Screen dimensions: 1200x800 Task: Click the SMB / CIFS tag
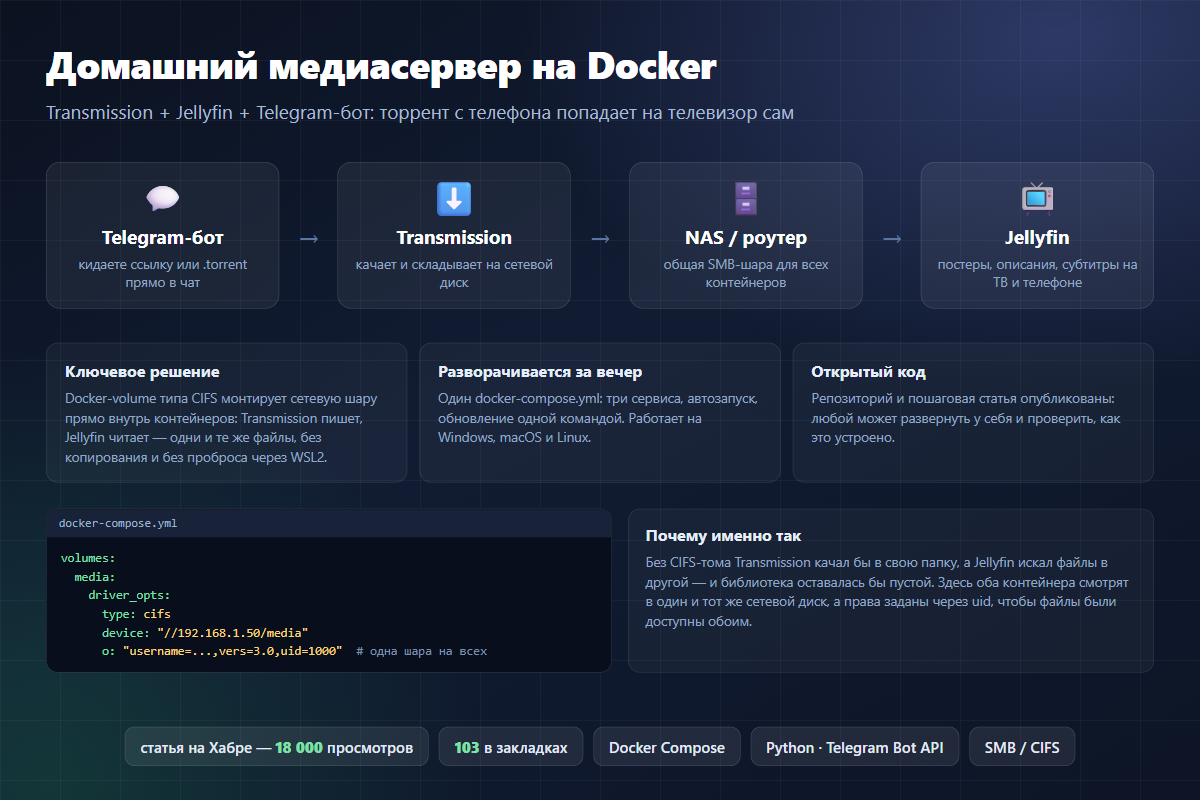click(1022, 748)
